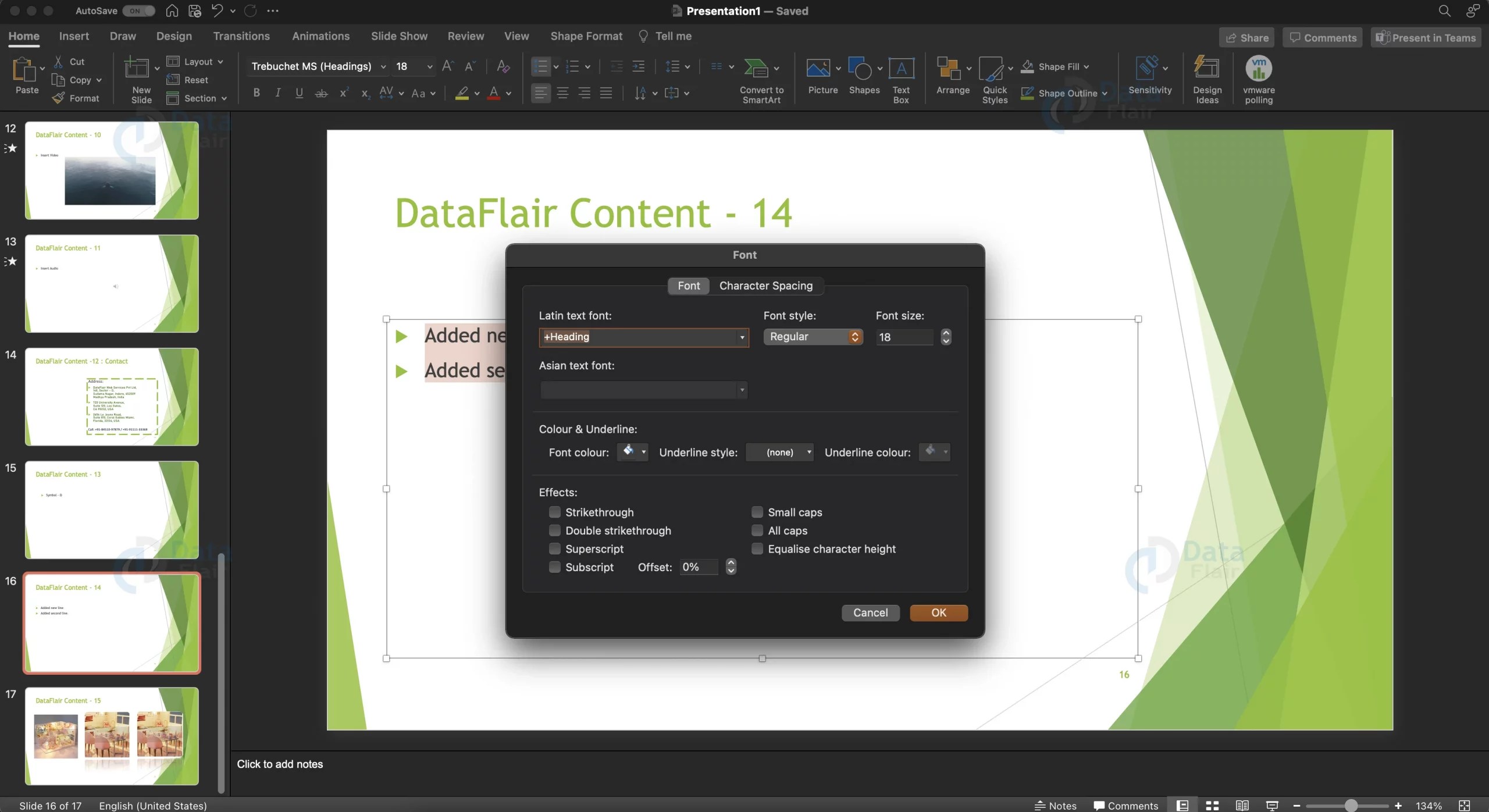Apply Bold formatting from the ribbon
Viewport: 1489px width, 812px height.
click(x=256, y=92)
